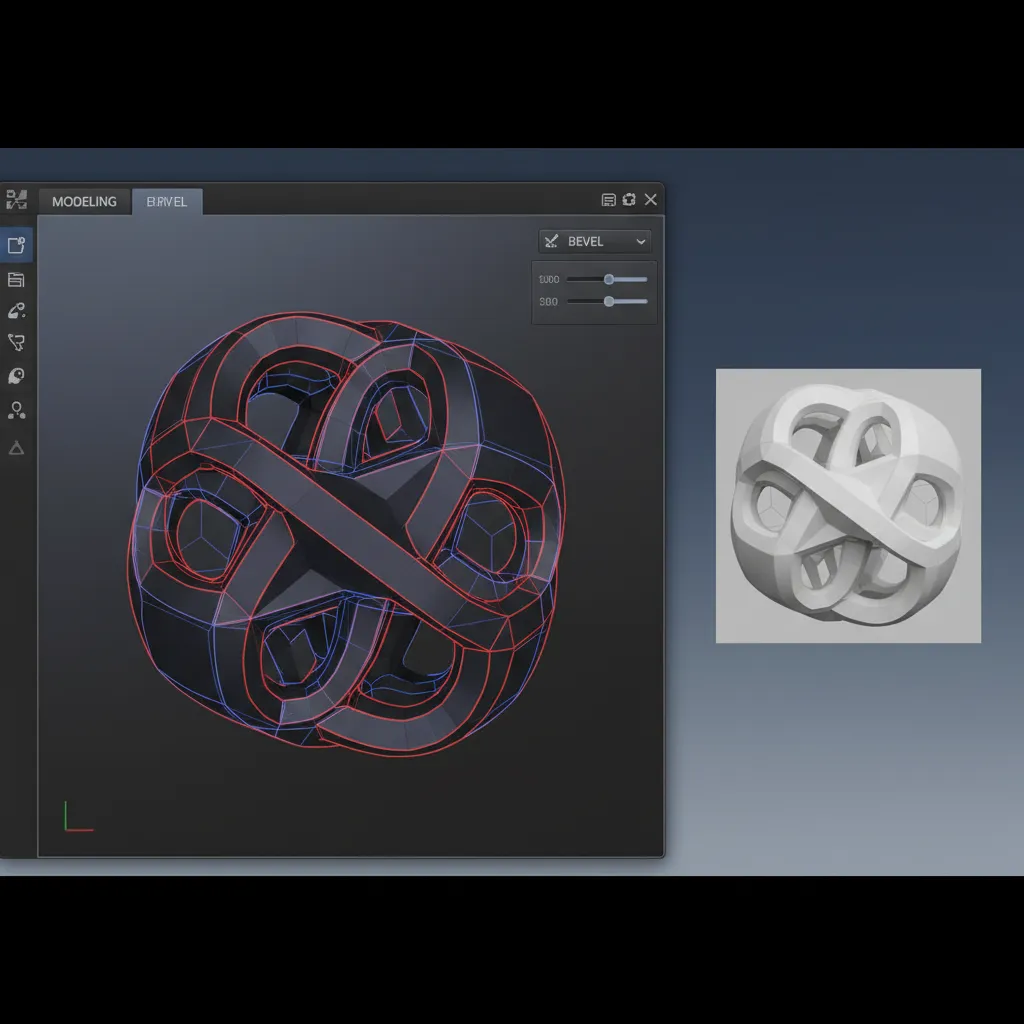Click the refresh icon beside the close button
Image resolution: width=1024 pixels, height=1024 pixels.
tap(629, 199)
